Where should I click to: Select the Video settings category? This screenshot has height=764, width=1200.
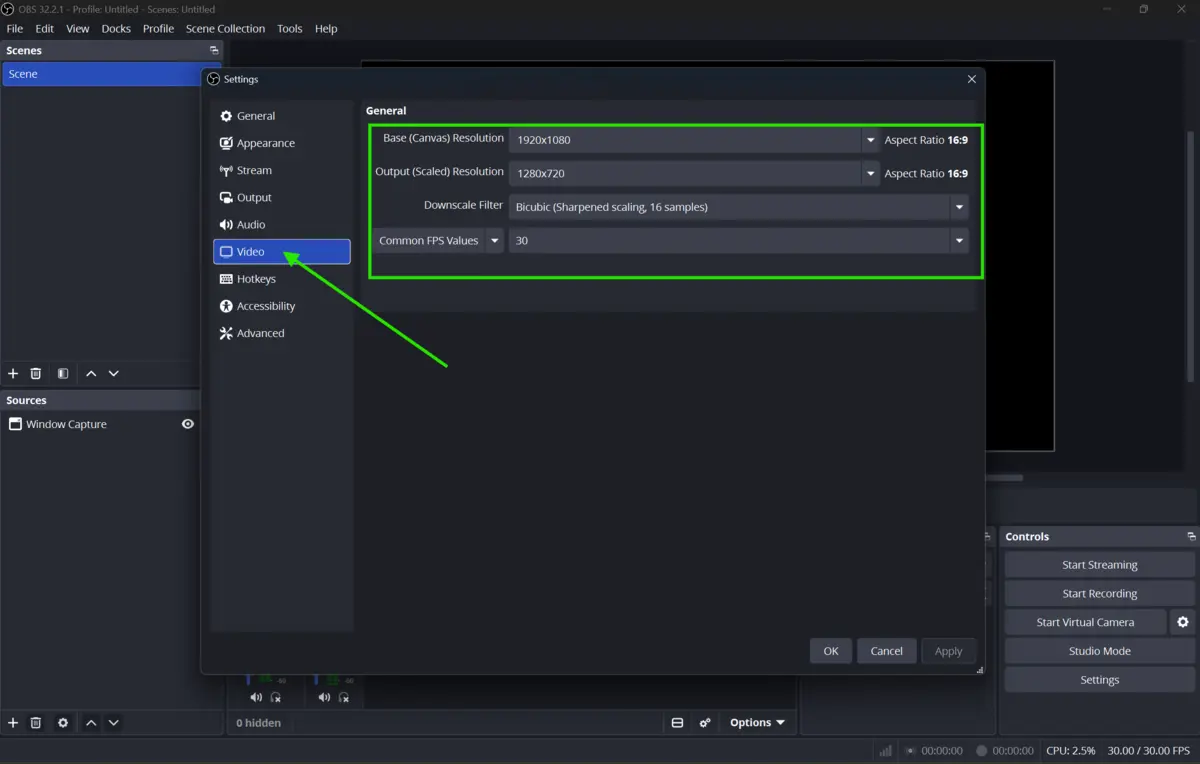(282, 252)
